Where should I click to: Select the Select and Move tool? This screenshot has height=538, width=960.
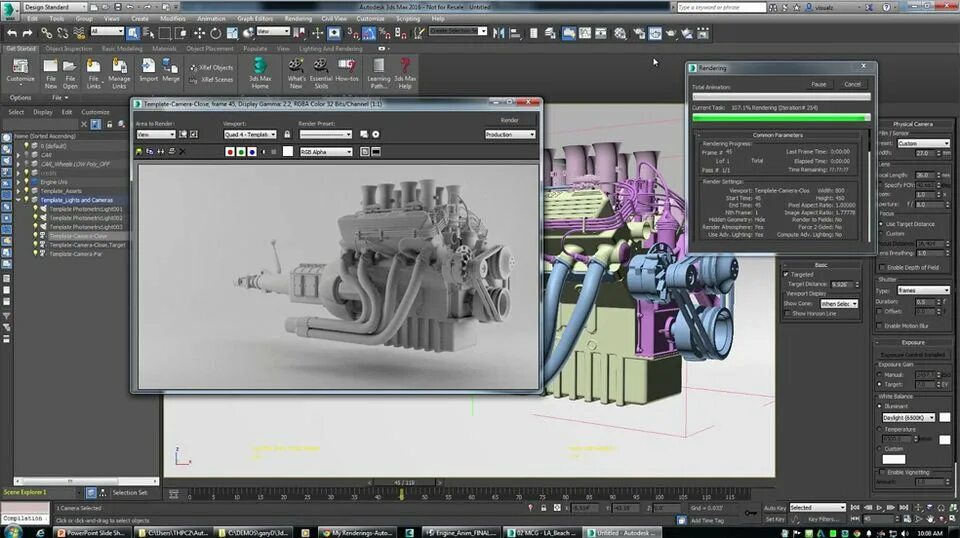pyautogui.click(x=199, y=33)
